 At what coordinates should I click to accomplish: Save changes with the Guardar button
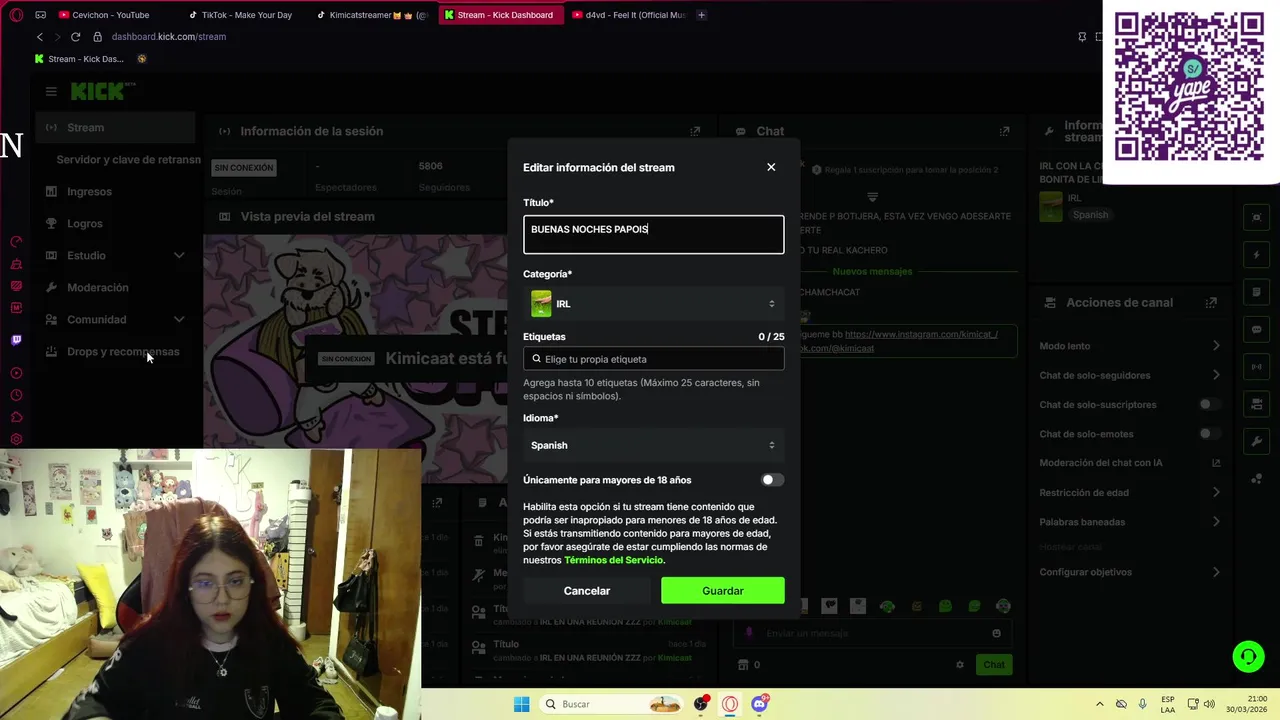(x=723, y=591)
